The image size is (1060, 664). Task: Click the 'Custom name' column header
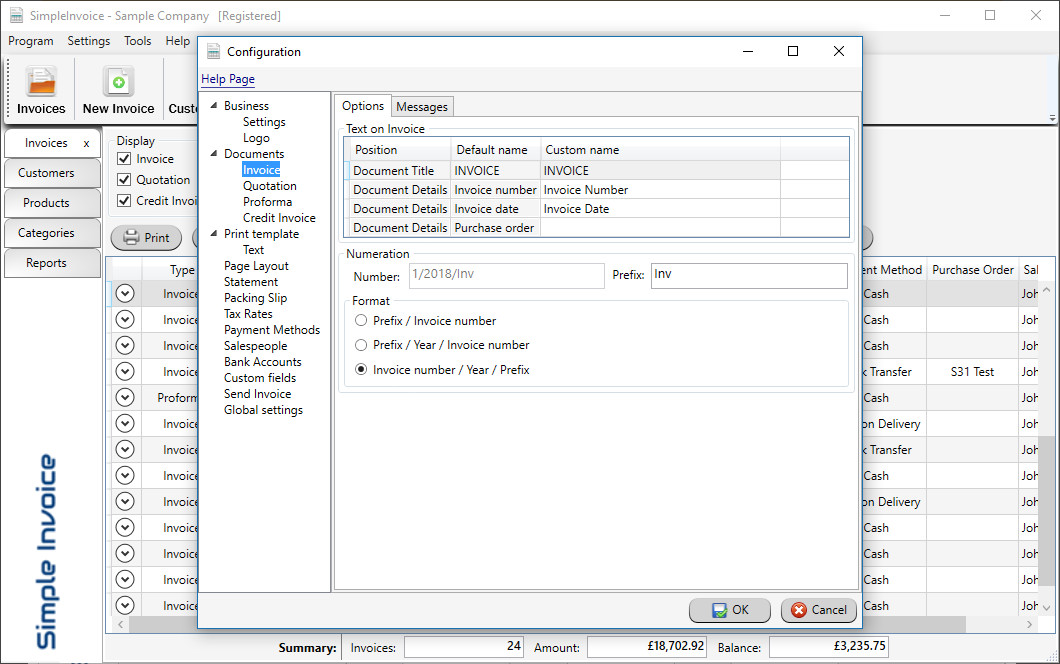[x=660, y=150]
